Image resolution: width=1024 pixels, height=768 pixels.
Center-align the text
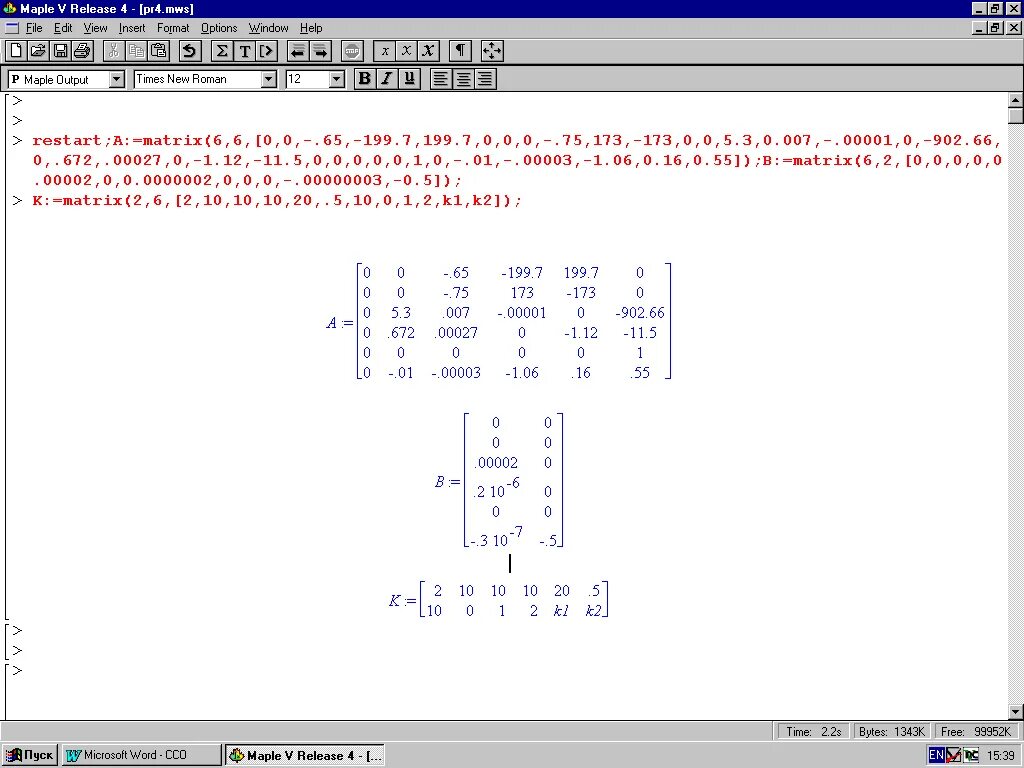pos(463,79)
